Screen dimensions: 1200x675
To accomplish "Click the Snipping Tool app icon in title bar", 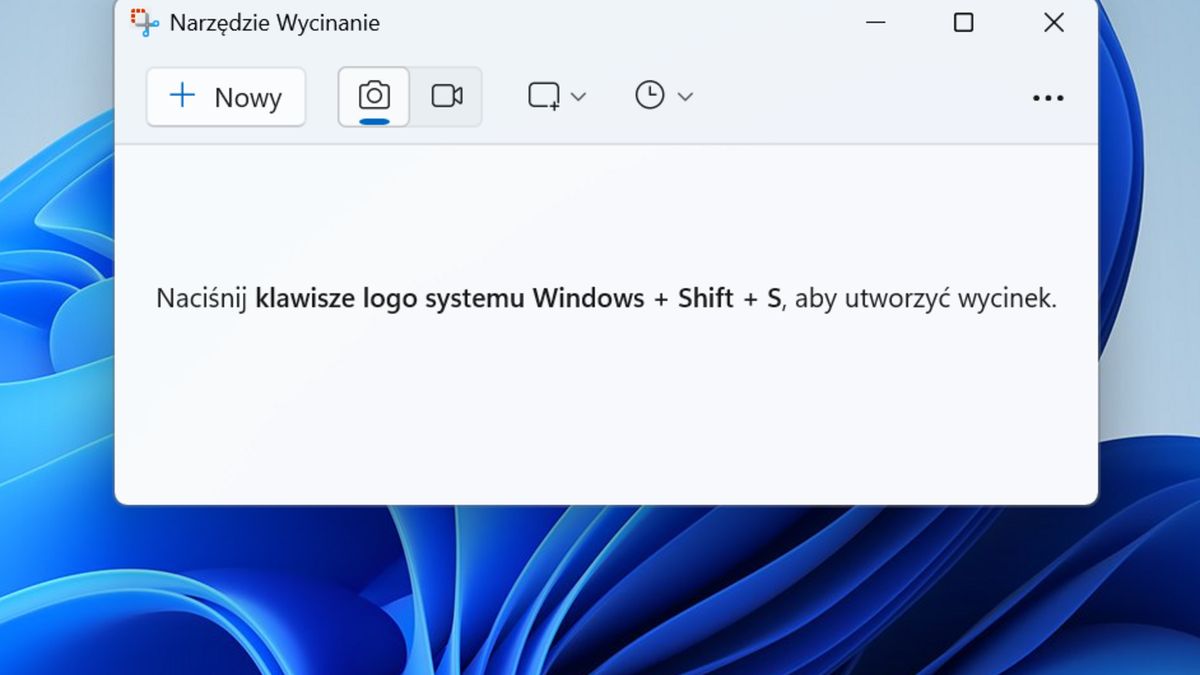I will (x=145, y=23).
